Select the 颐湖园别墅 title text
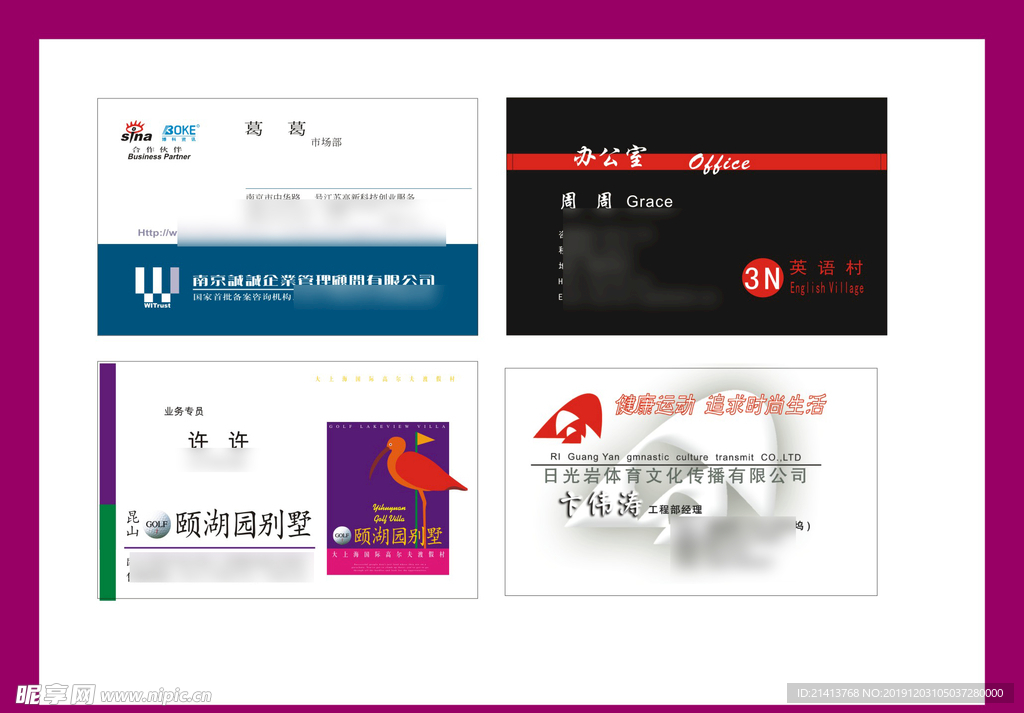Viewport: 1024px width, 713px height. [x=243, y=525]
